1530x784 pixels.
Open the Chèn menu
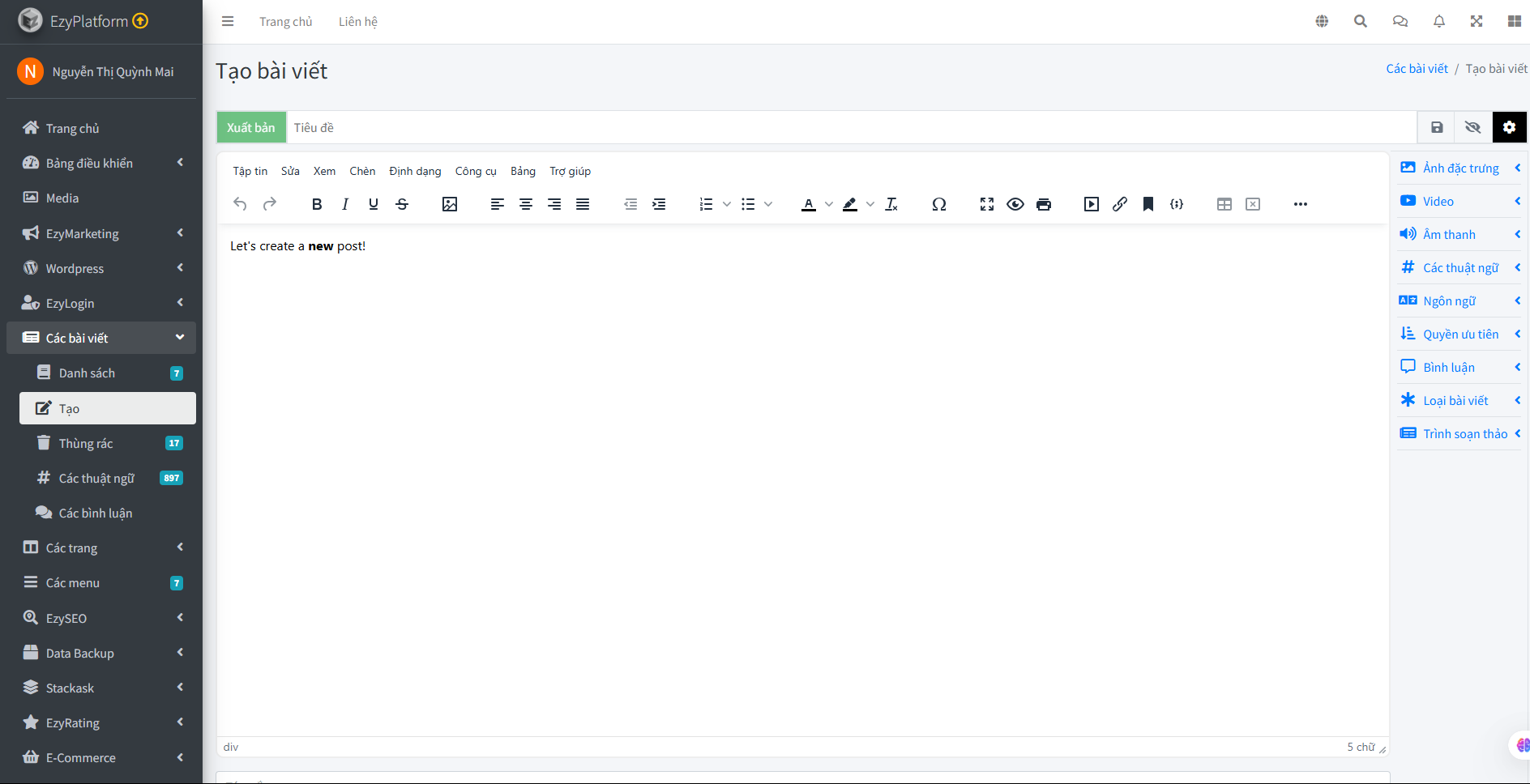click(362, 171)
